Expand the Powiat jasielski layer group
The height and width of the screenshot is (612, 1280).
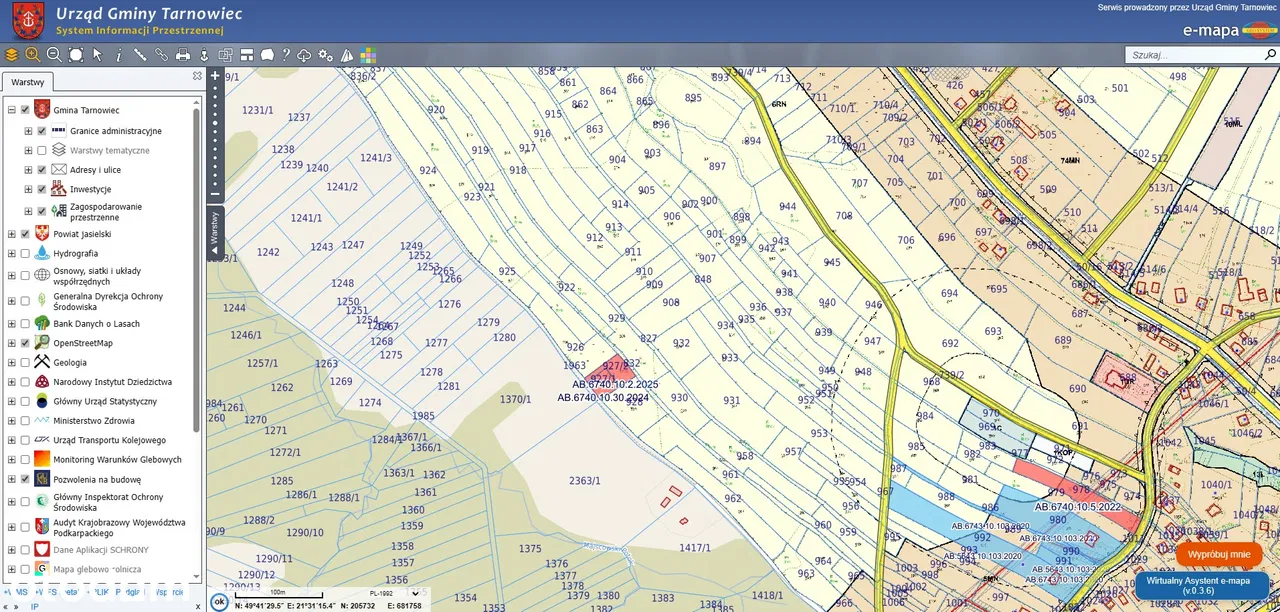point(11,234)
